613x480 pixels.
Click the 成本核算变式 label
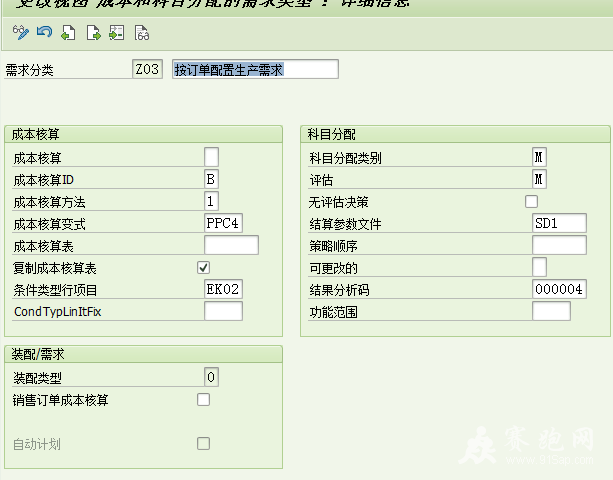(x=49, y=224)
